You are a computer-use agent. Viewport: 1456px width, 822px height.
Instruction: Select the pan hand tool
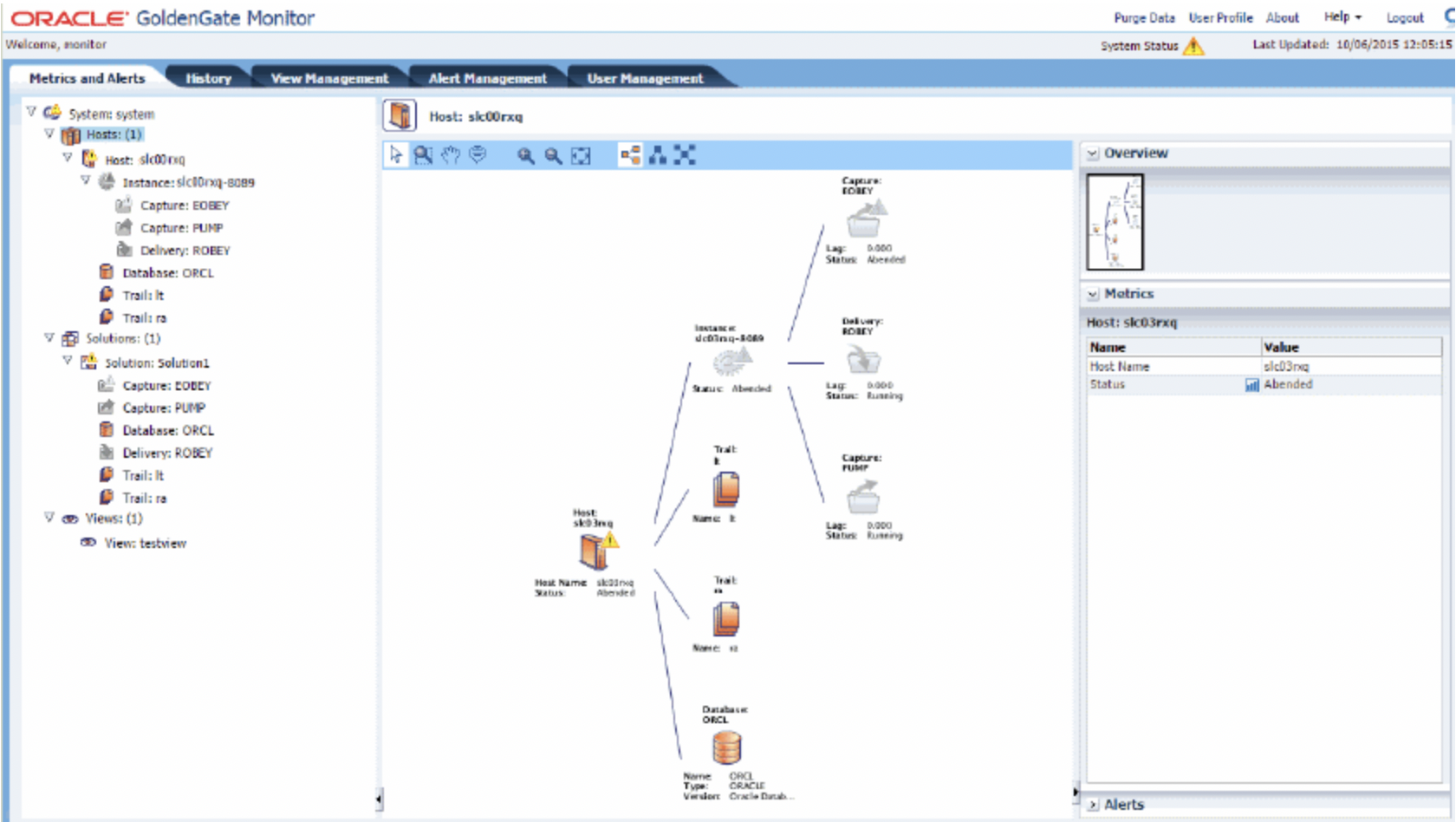coord(451,156)
